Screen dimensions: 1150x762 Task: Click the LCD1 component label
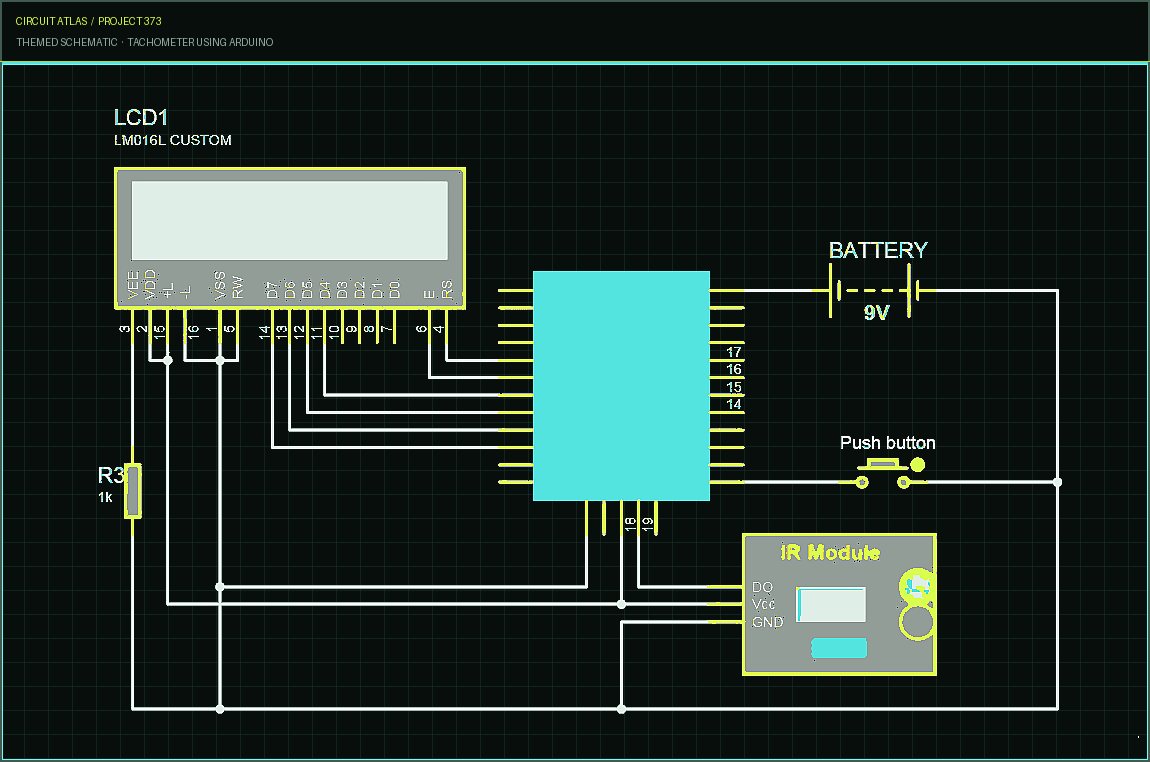click(141, 117)
